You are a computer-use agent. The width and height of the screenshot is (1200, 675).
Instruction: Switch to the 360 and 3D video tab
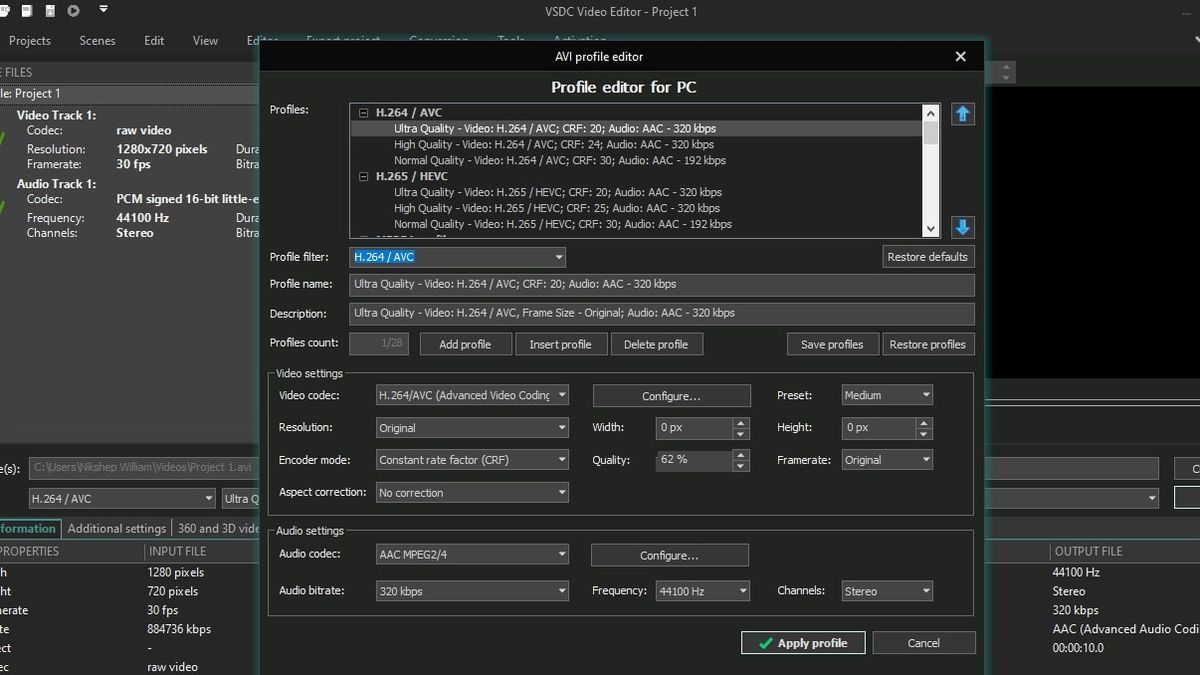pos(216,528)
